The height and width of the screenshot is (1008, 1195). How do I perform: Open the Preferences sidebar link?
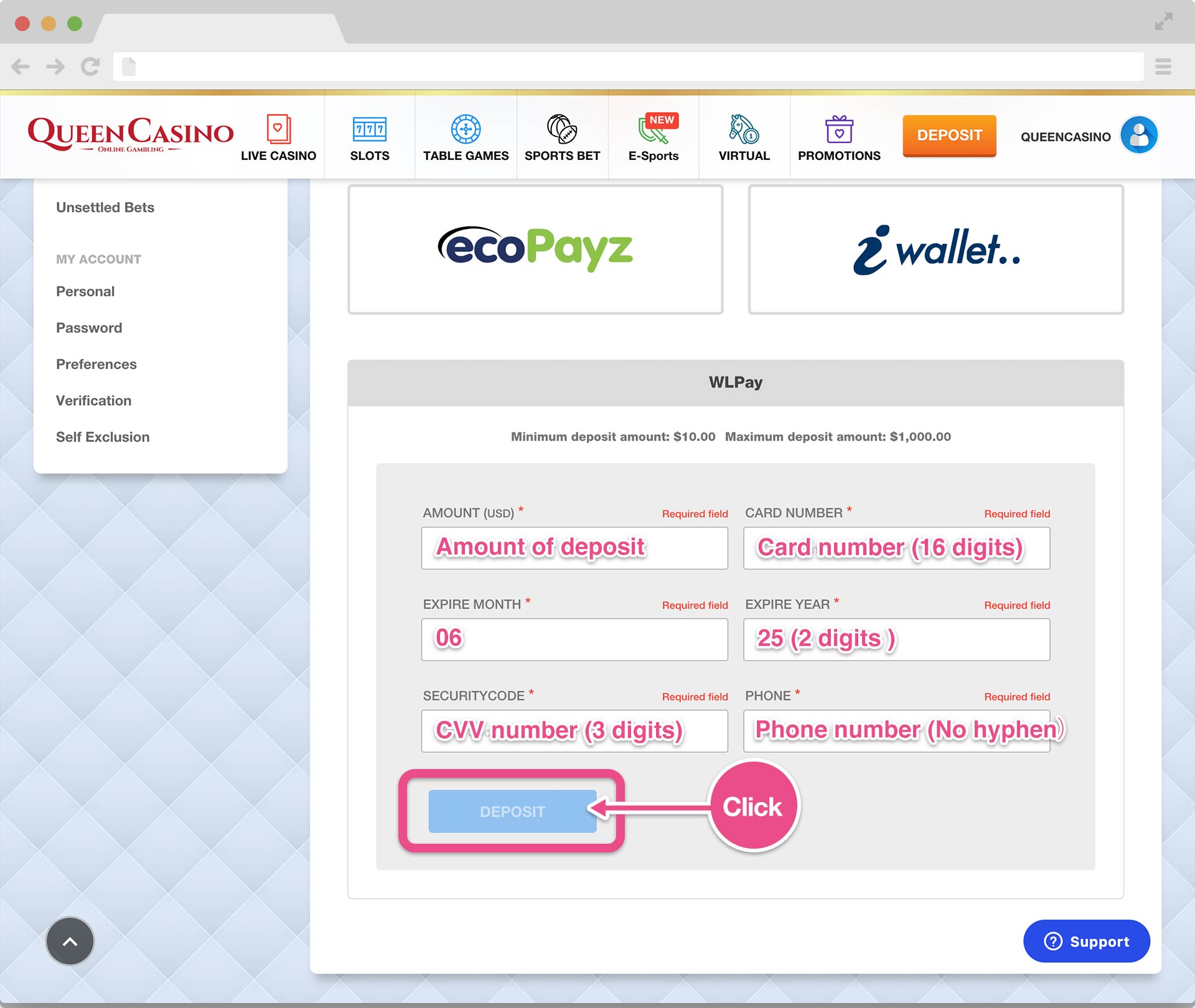pyautogui.click(x=96, y=364)
